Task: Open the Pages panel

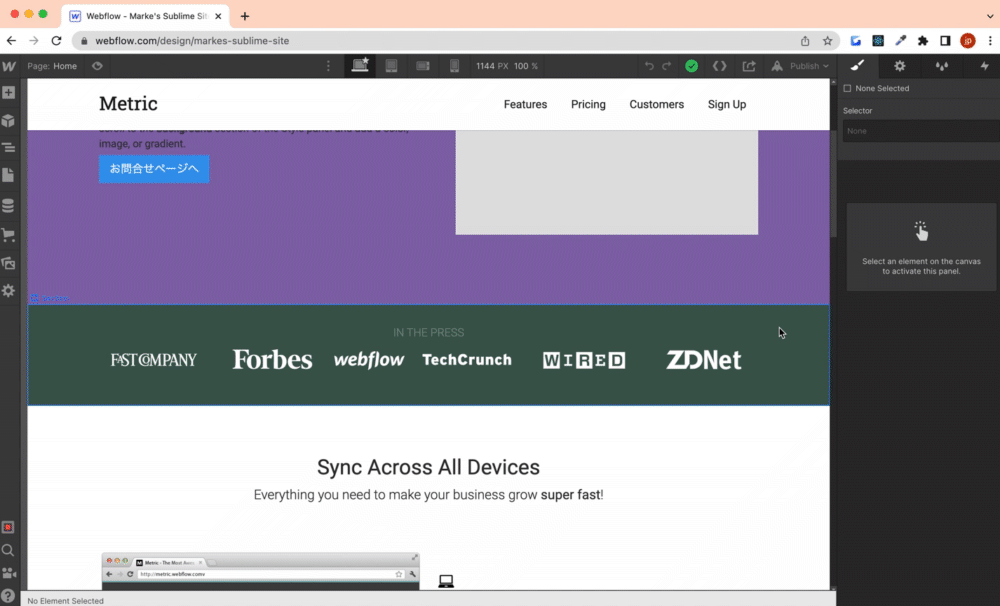Action: [x=8, y=175]
